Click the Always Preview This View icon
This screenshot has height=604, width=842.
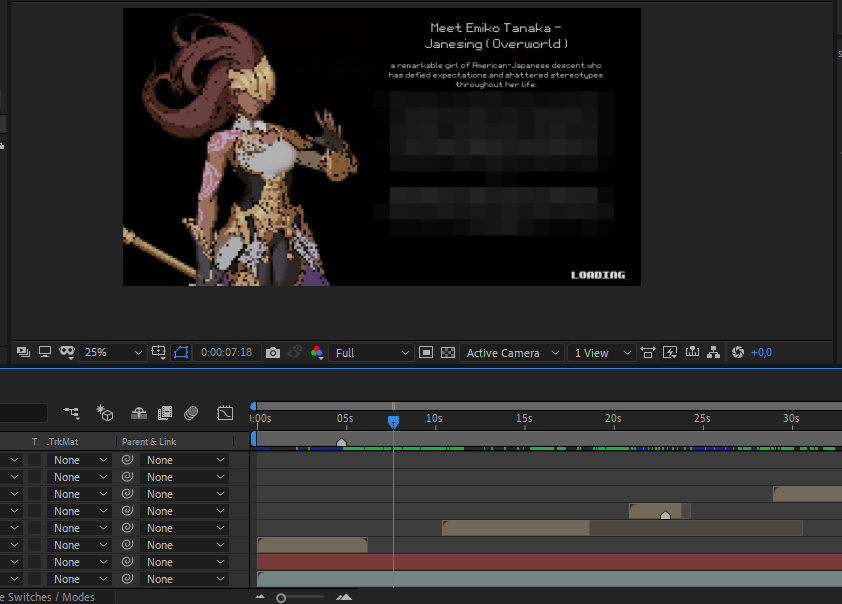pyautogui.click(x=23, y=352)
